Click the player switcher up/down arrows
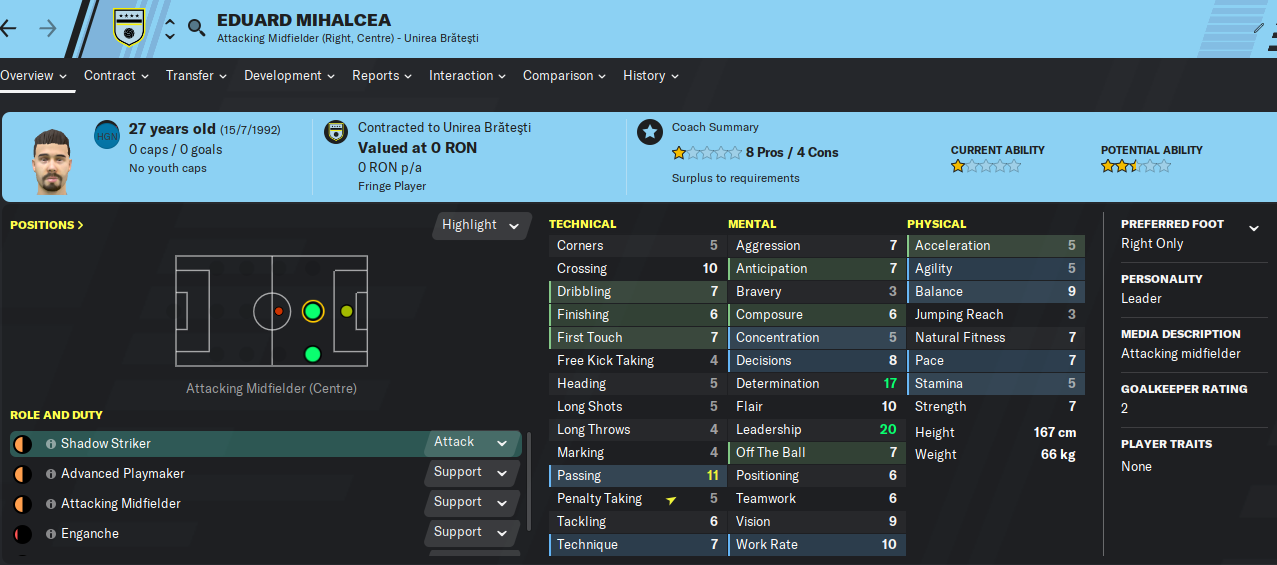 tap(170, 29)
